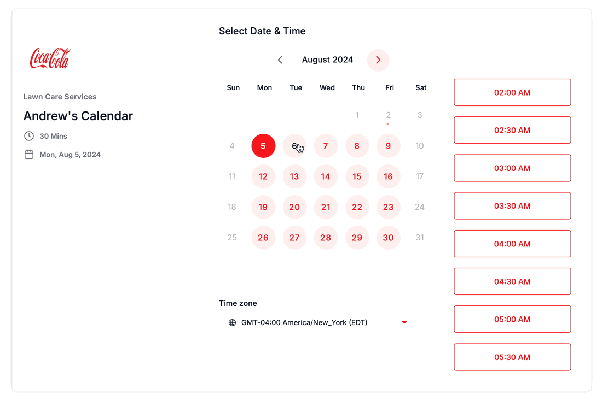This screenshot has width=602, height=401.
Task: Select August 9 date
Action: click(x=388, y=146)
